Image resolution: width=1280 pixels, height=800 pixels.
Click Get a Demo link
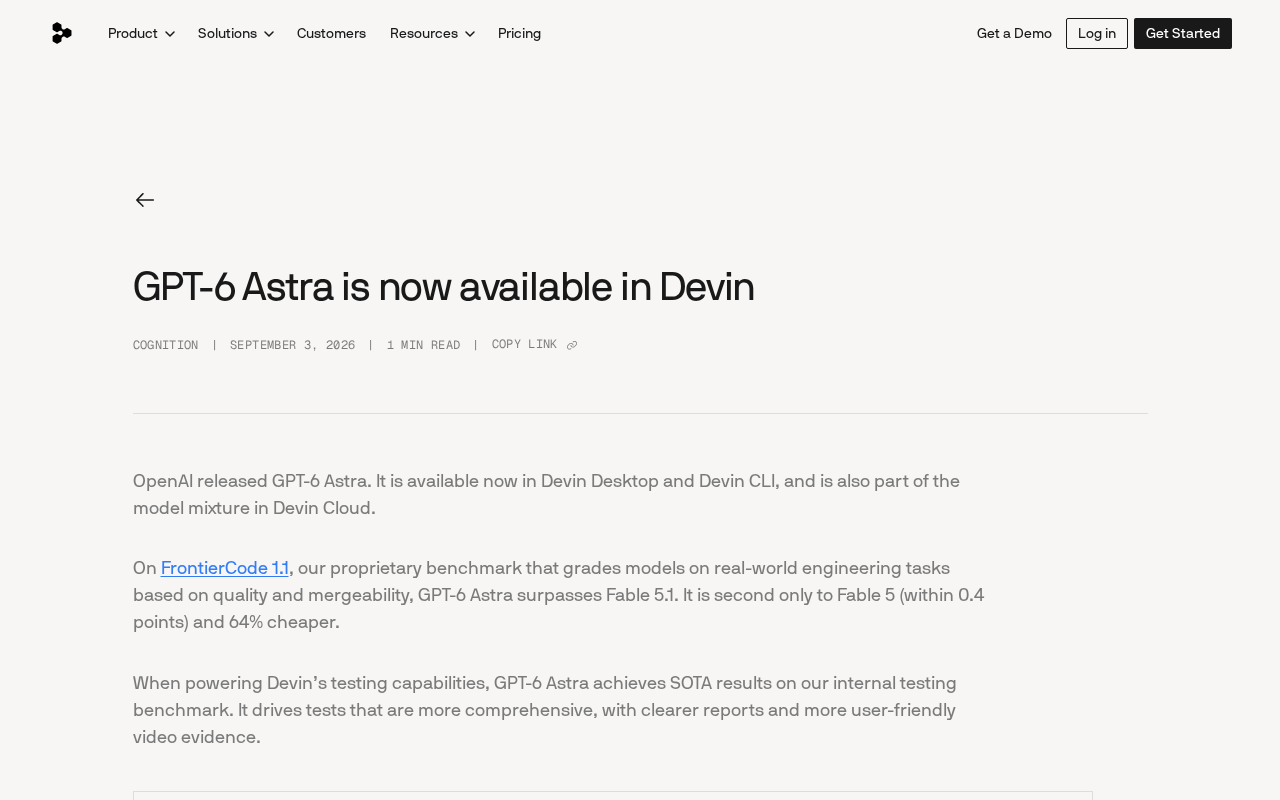tap(1014, 33)
